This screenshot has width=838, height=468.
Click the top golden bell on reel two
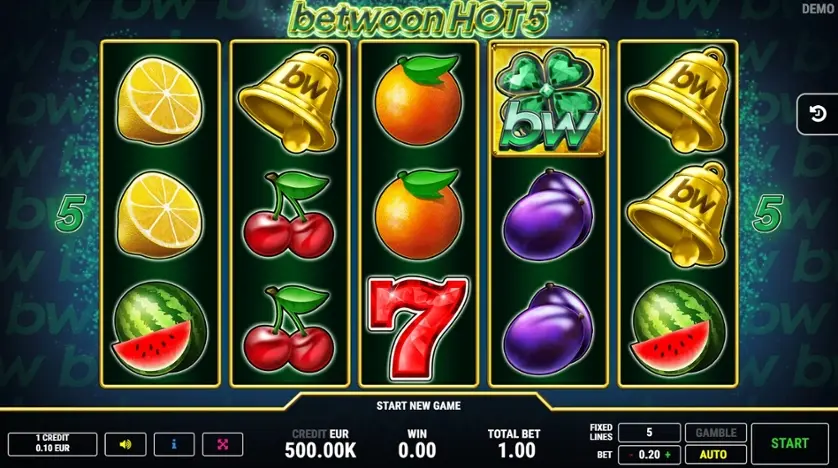pos(289,99)
